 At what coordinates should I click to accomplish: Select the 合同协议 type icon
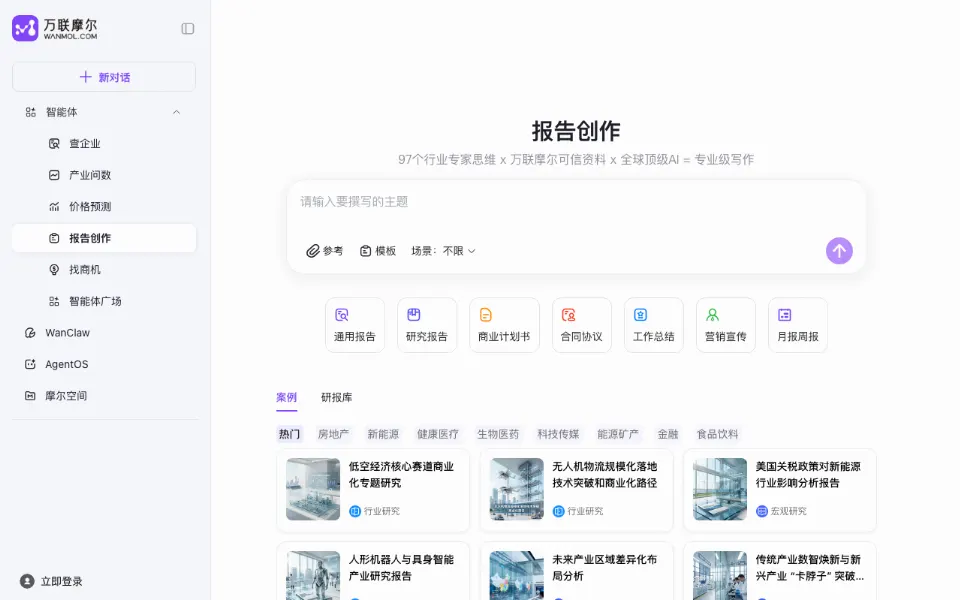569,315
